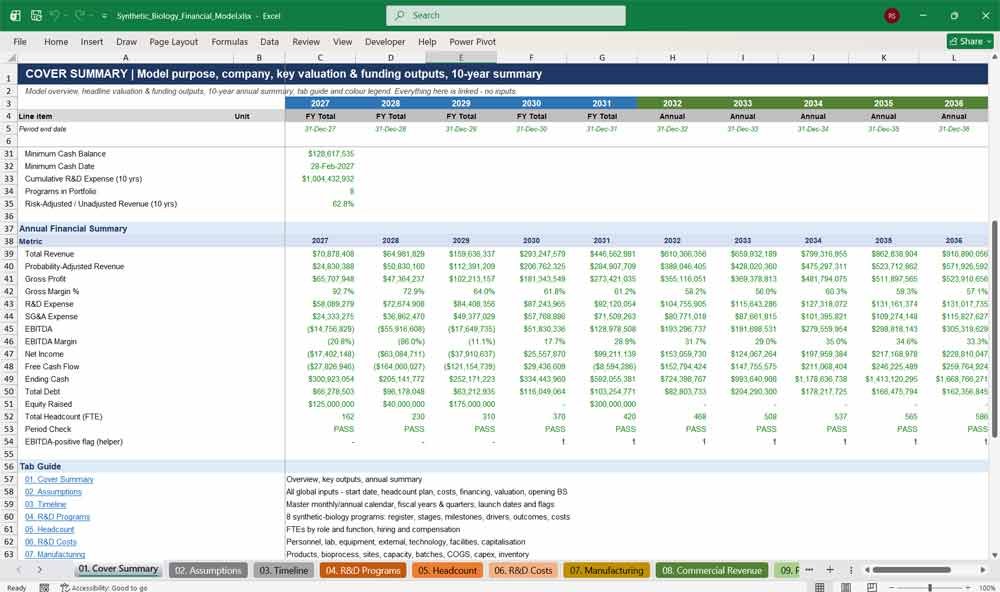The height and width of the screenshot is (592, 1000).
Task: Follow the 05. Headcount hyperlink
Action: (x=49, y=529)
